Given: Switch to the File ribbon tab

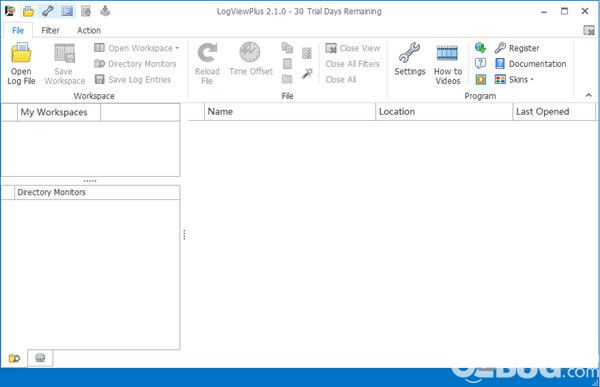Looking at the screenshot, I should (18, 31).
